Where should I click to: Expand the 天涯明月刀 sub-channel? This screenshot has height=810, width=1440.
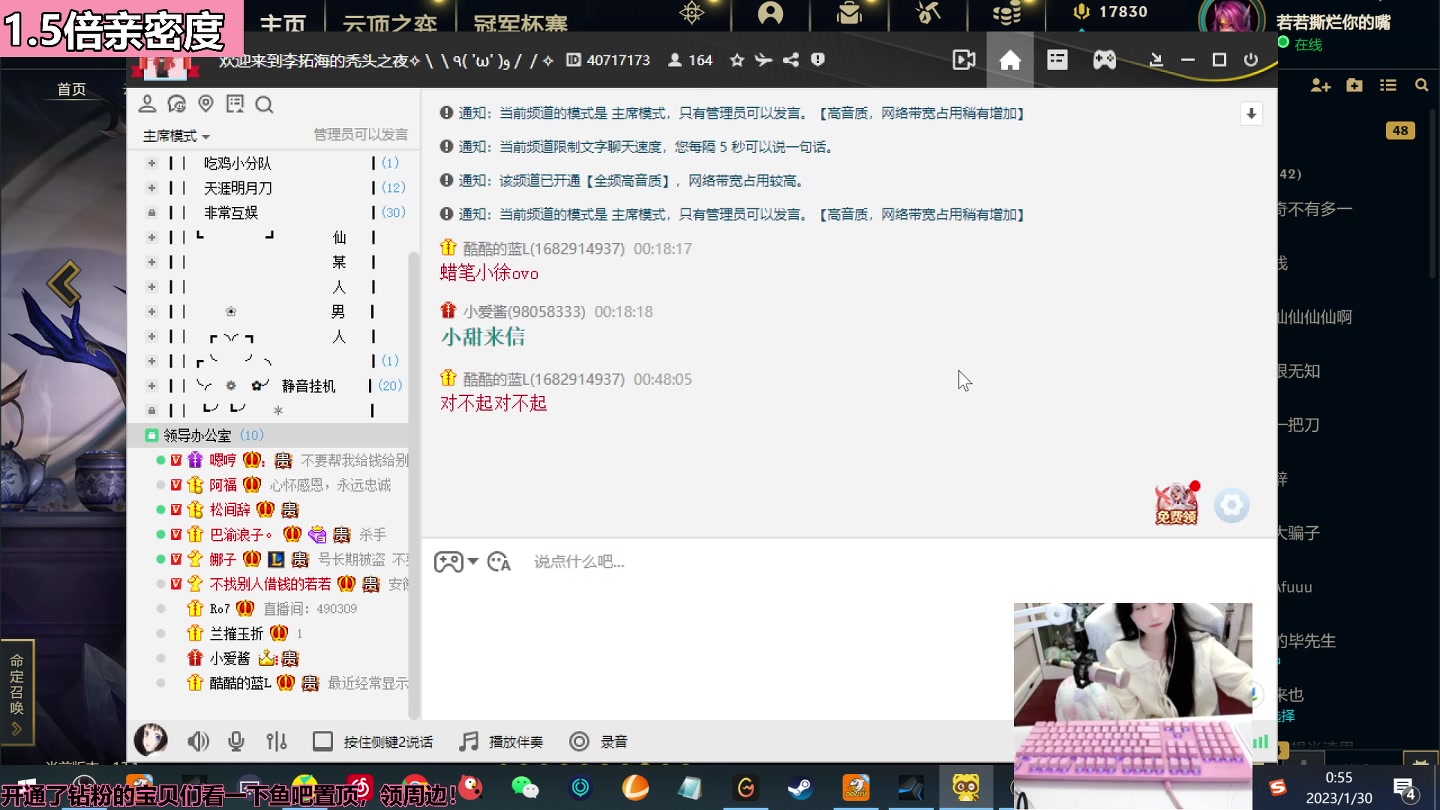click(x=152, y=188)
